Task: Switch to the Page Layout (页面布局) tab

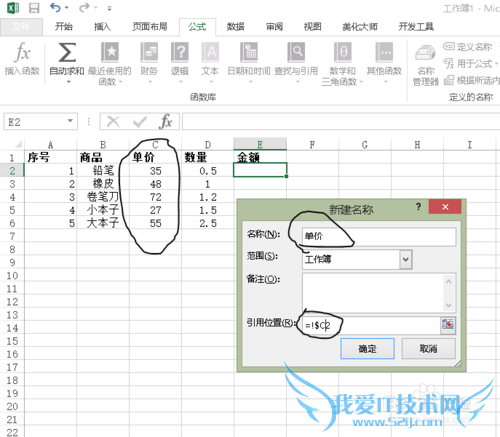Action: pos(150,27)
